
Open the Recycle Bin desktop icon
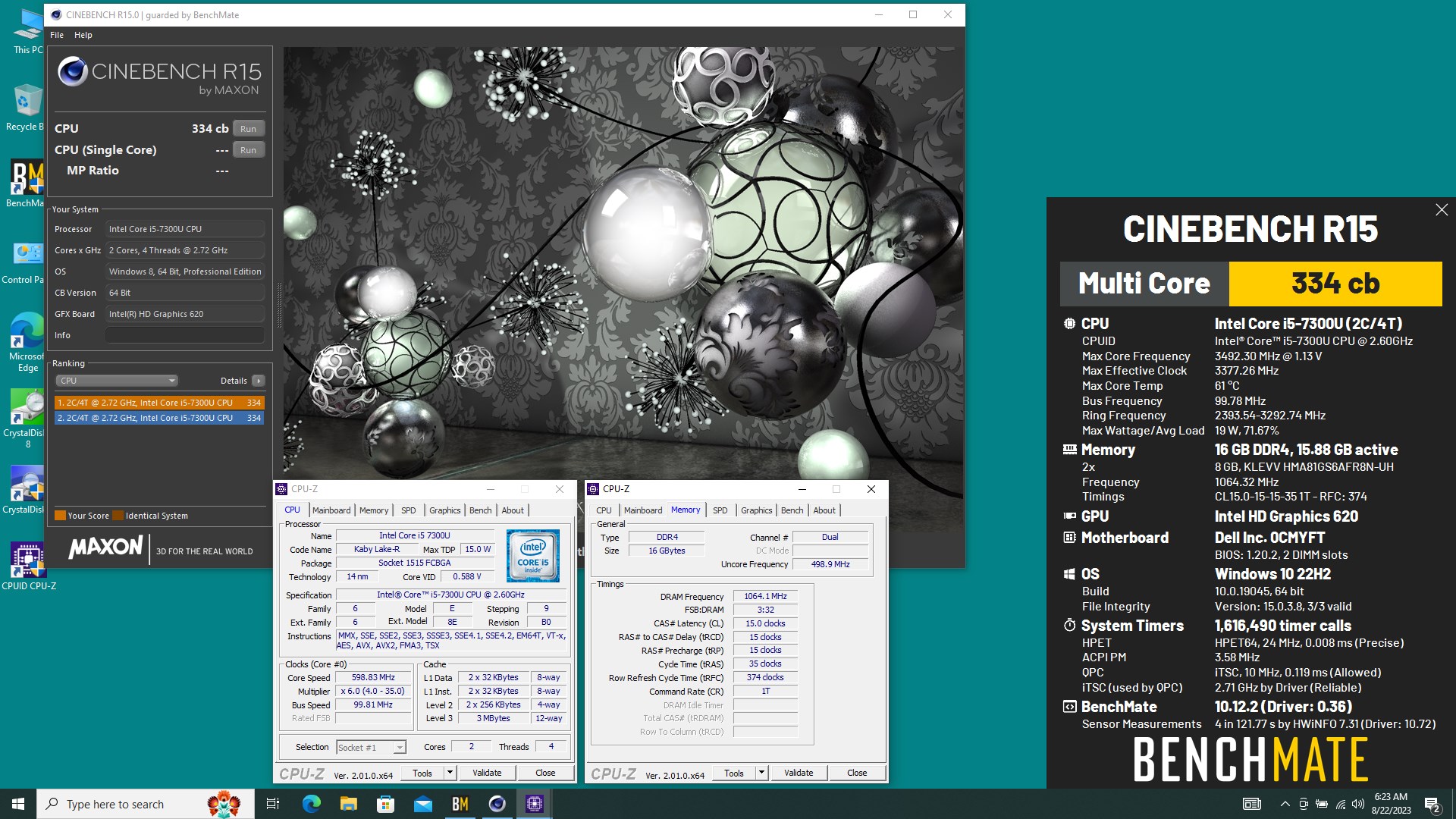pos(27,108)
